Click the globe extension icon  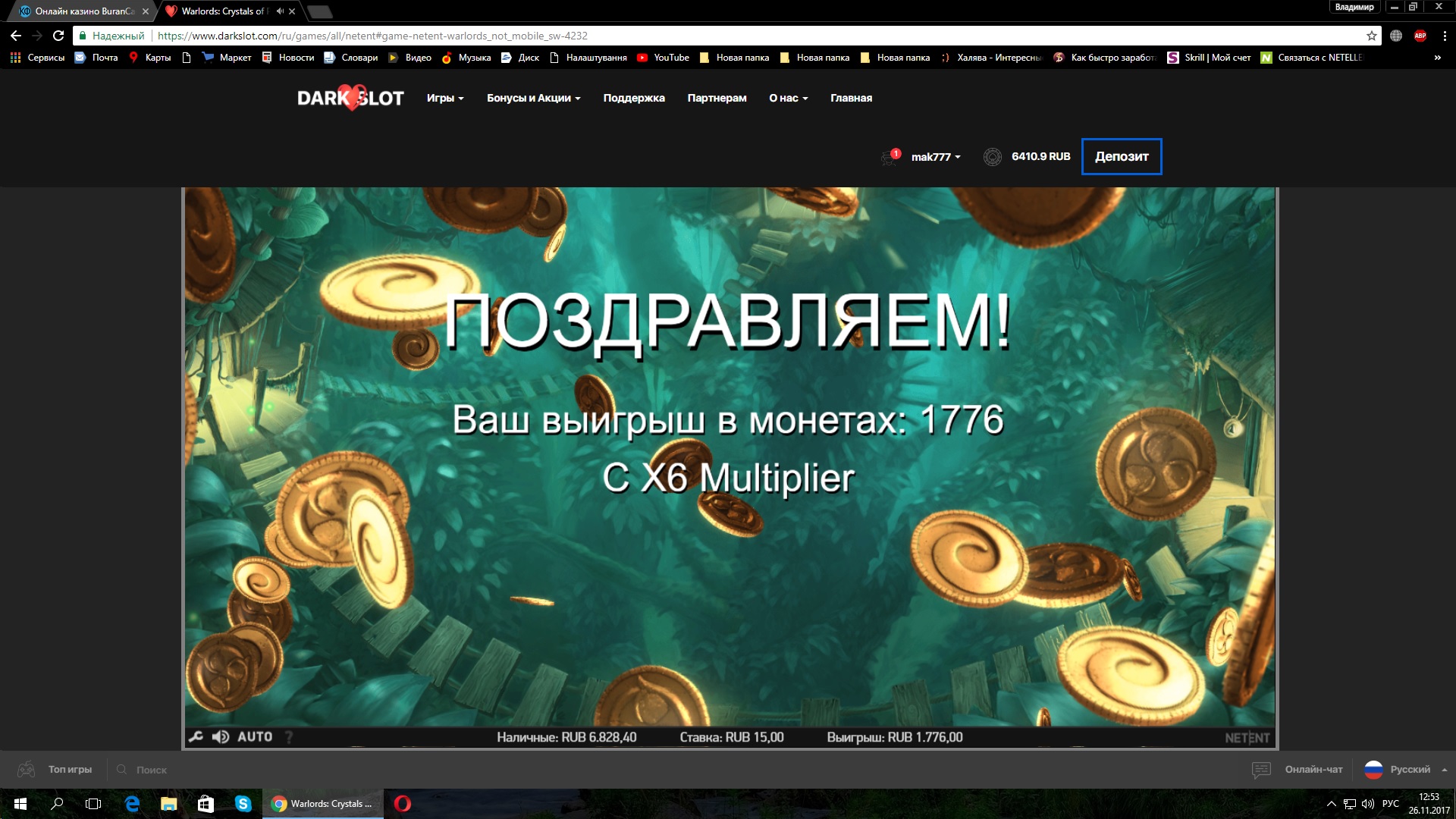click(1396, 36)
